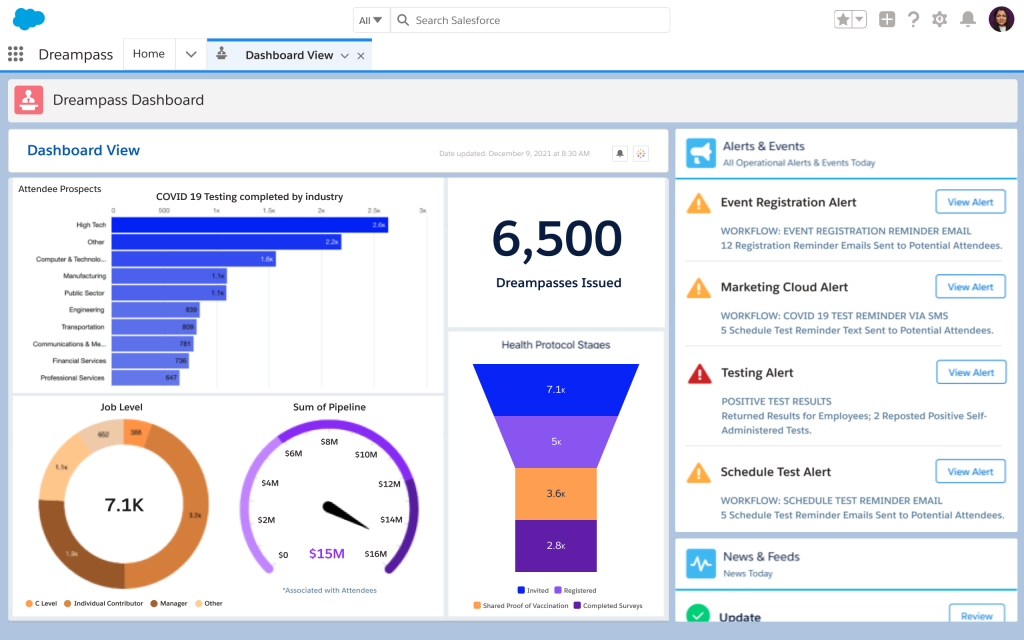This screenshot has height=640, width=1024.
Task: Open the Setup gear menu
Action: click(939, 19)
